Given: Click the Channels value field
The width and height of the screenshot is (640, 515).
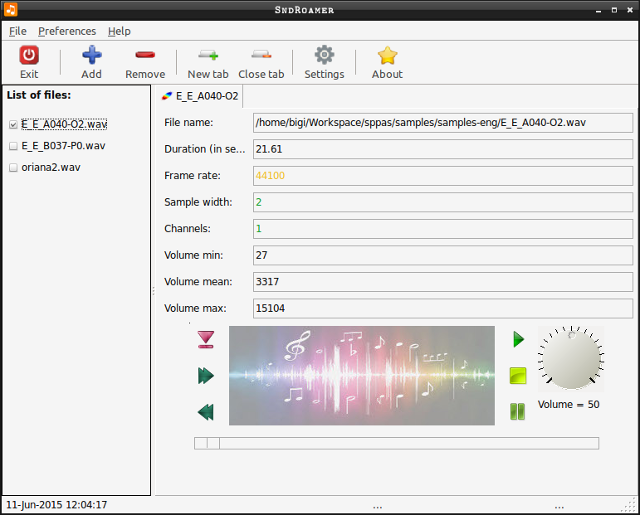Looking at the screenshot, I should tap(443, 229).
